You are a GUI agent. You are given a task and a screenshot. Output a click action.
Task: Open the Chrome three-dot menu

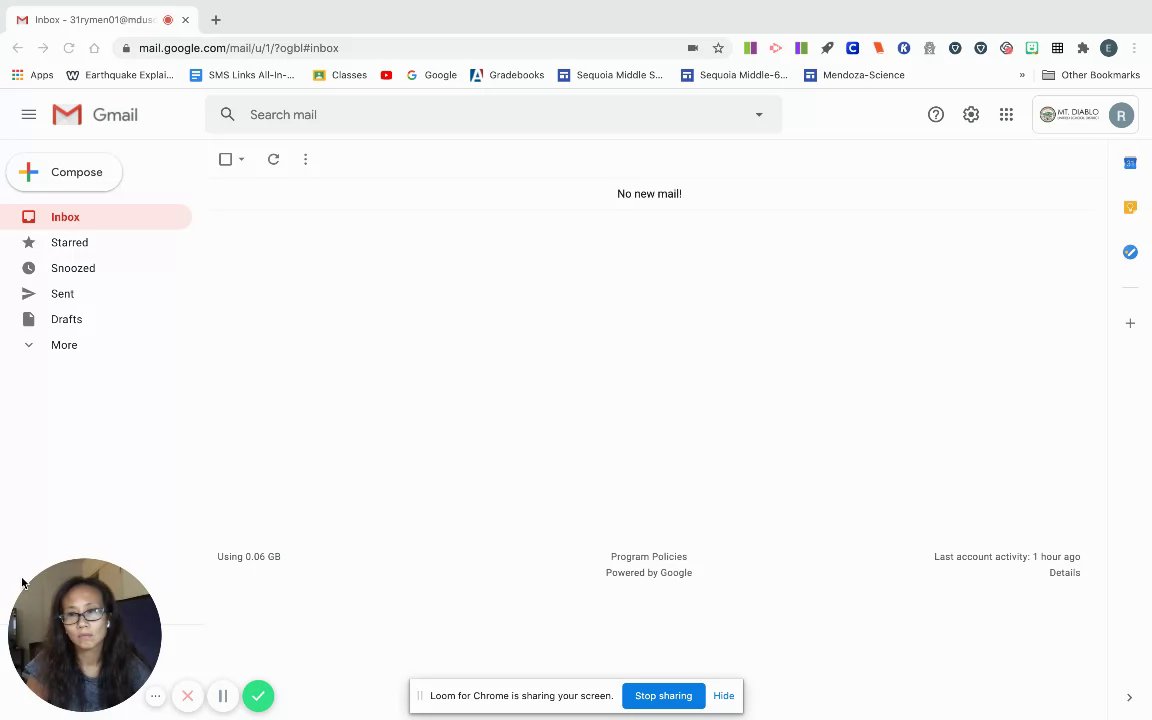1134,48
